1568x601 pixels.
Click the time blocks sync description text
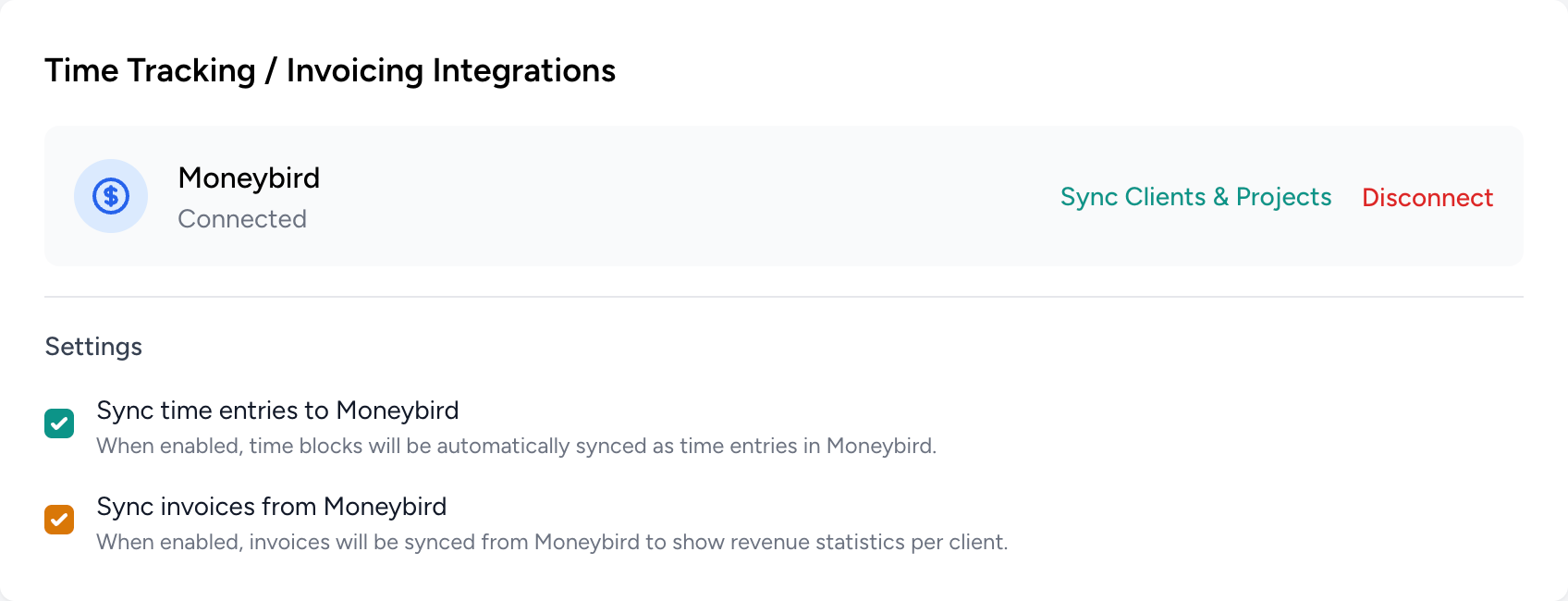coord(516,446)
